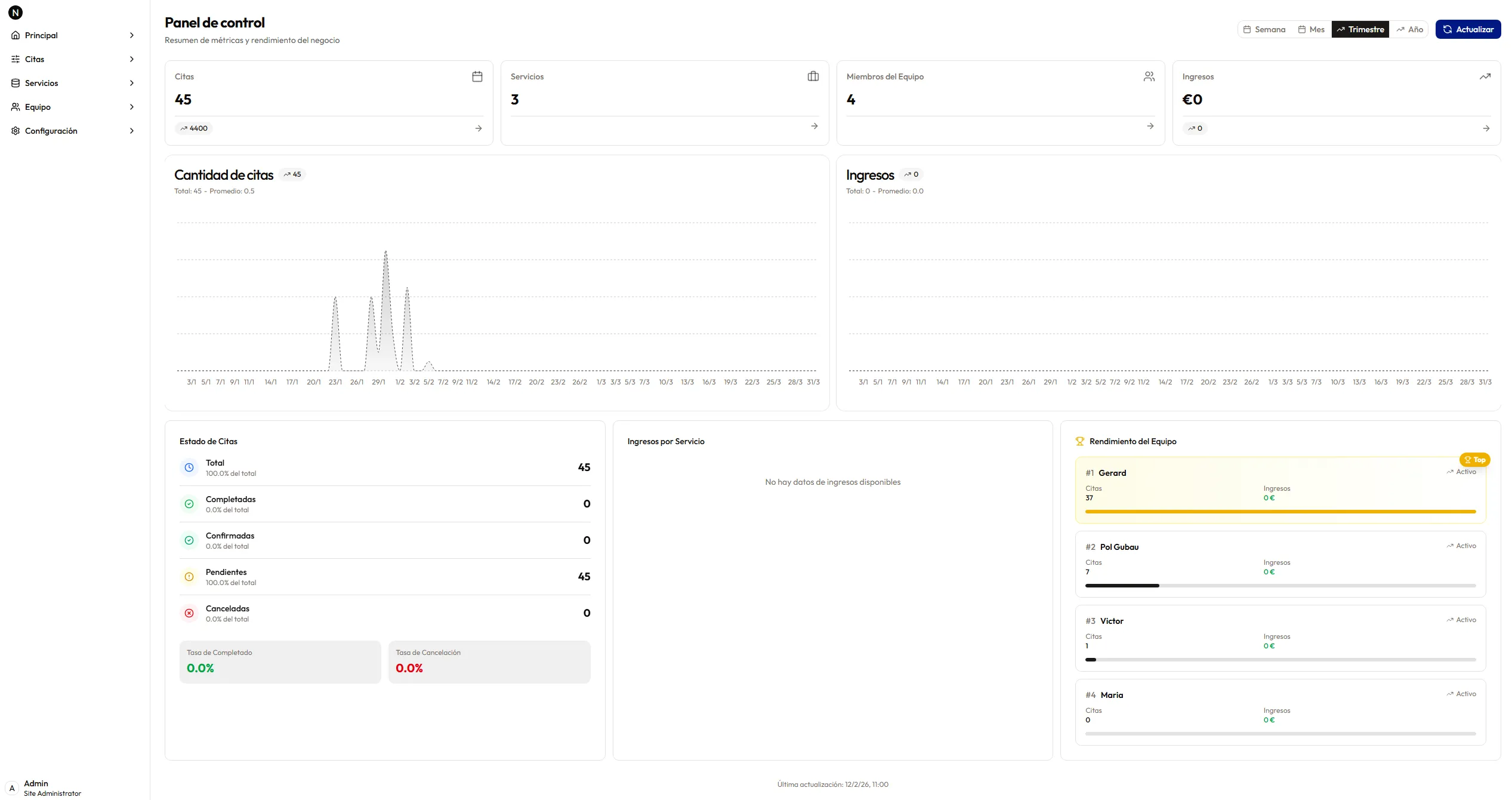Screen dimensions: 1512x800
Task: Click the briefcase icon on the Servicios card
Action: pyautogui.click(x=813, y=76)
